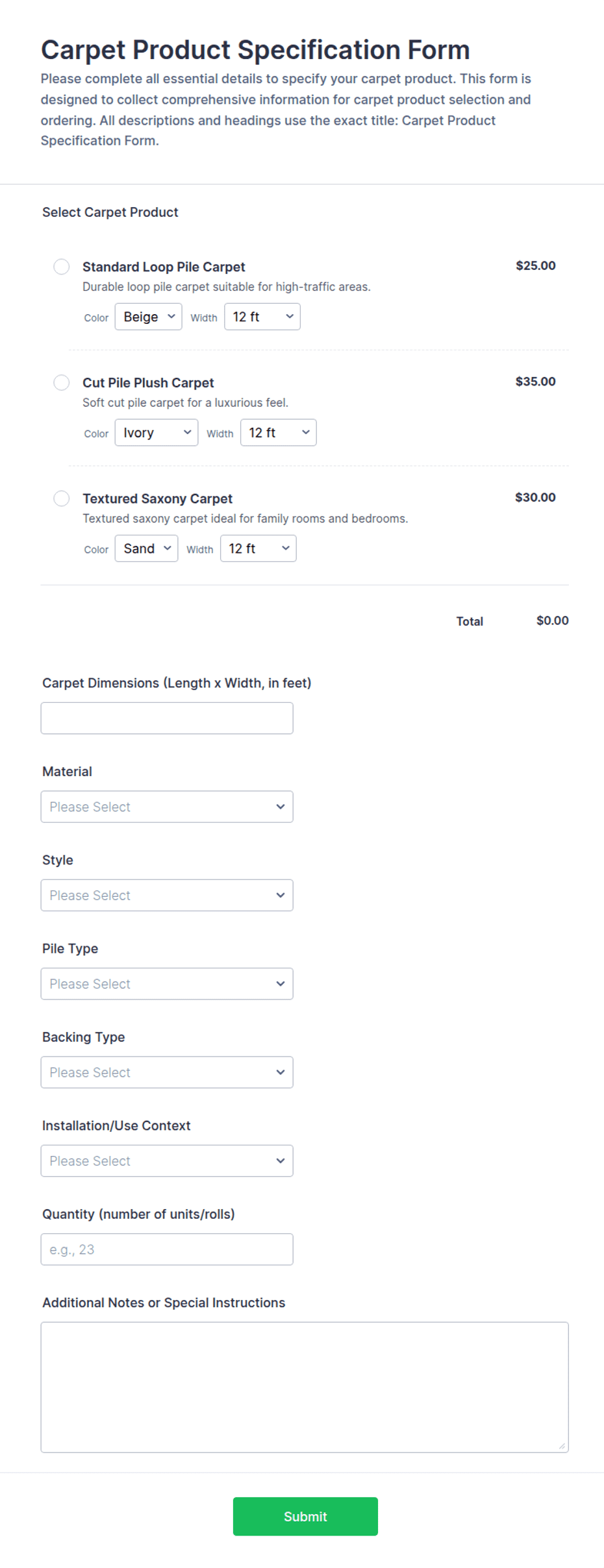Click the notes textarea resize handle

[x=562, y=1447]
